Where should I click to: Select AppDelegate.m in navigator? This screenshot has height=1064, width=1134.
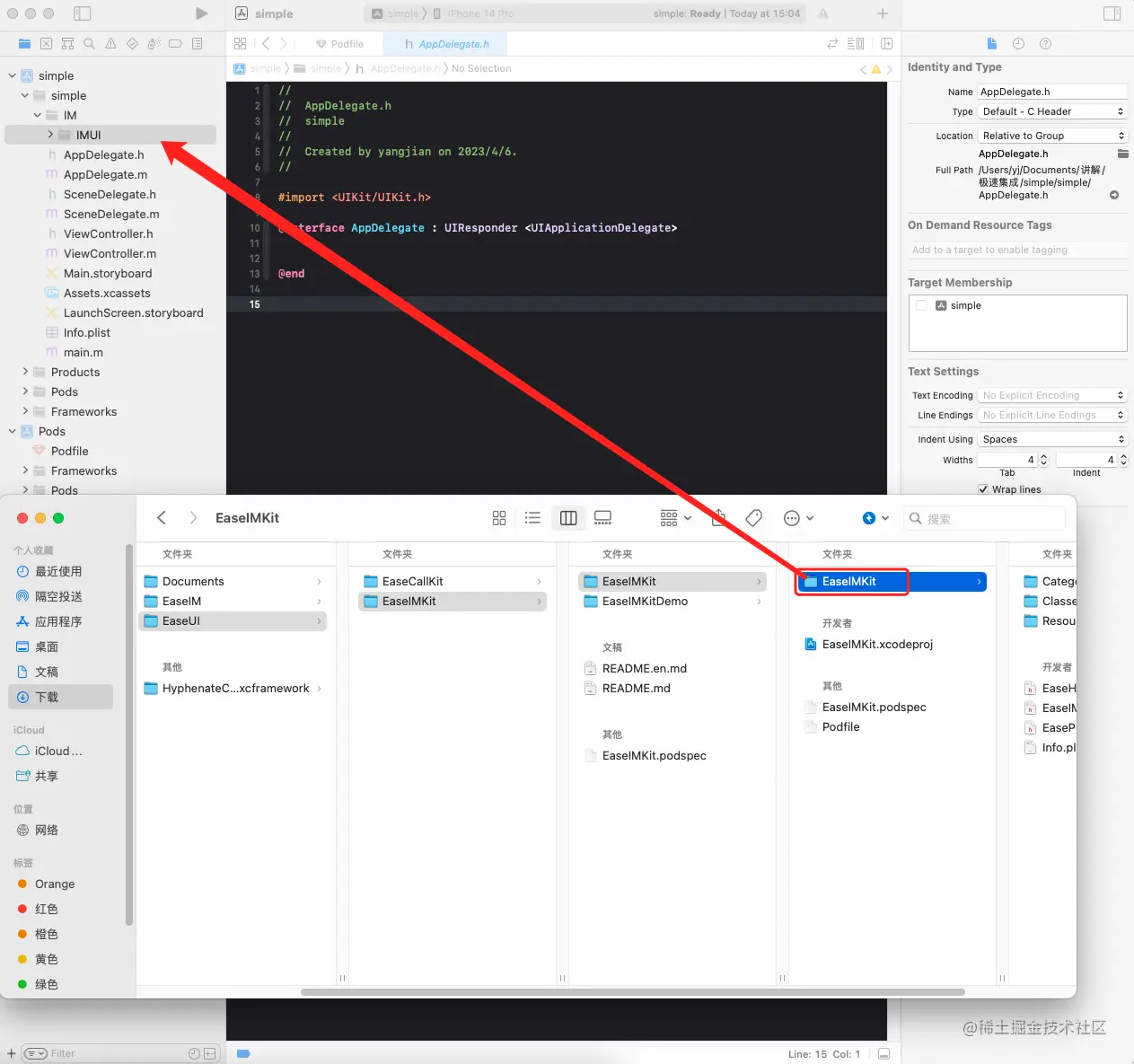[x=105, y=174]
